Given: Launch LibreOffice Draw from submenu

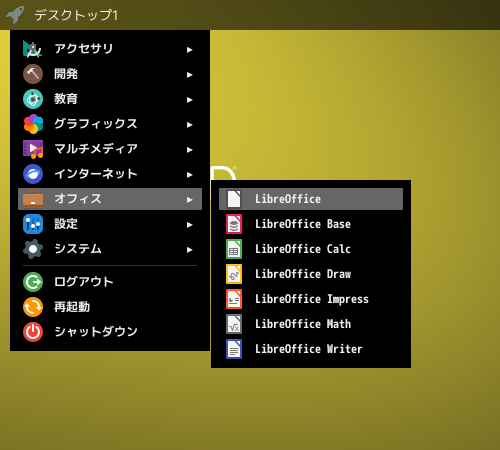Looking at the screenshot, I should pyautogui.click(x=311, y=274).
